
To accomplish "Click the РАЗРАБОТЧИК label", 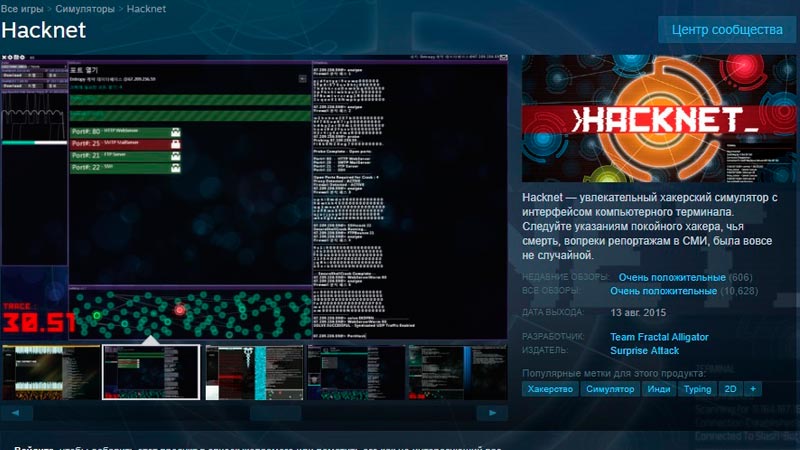I will click(x=553, y=337).
